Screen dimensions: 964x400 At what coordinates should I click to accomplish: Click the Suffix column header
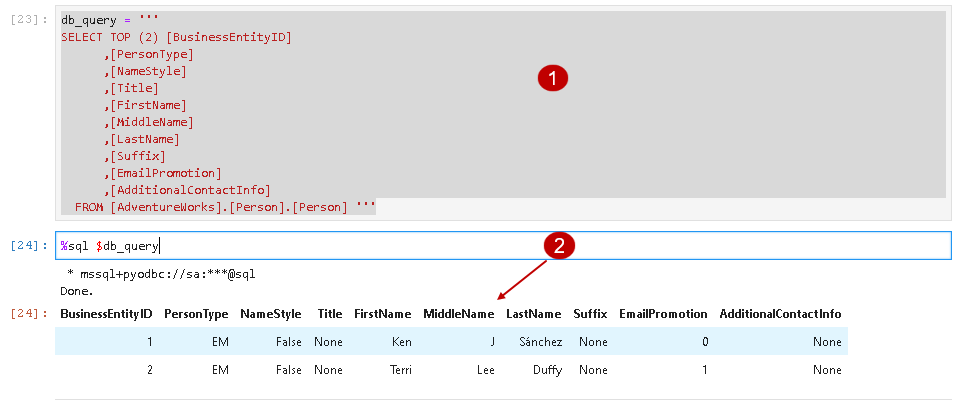point(590,314)
